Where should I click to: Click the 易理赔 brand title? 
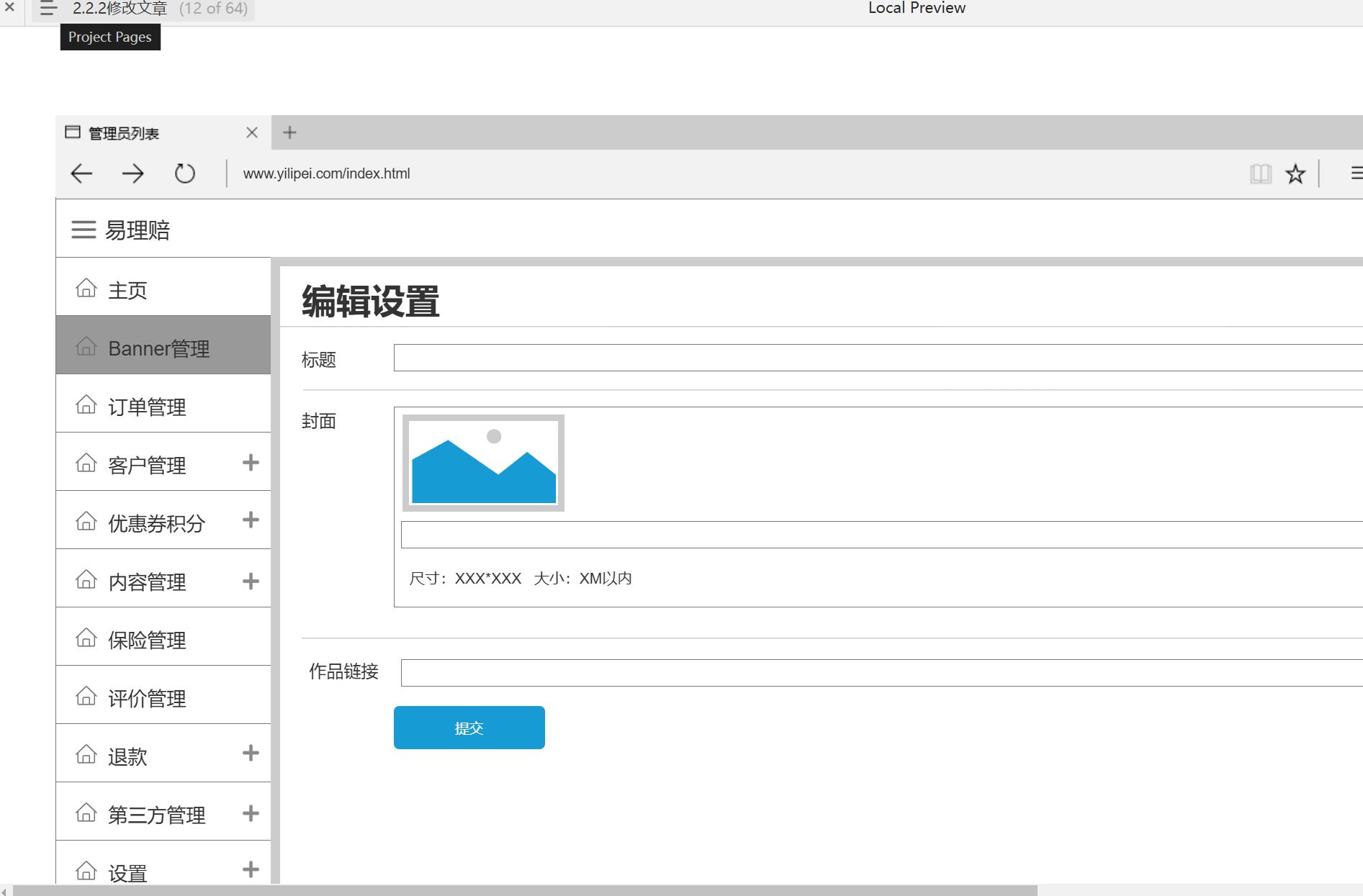pyautogui.click(x=138, y=230)
